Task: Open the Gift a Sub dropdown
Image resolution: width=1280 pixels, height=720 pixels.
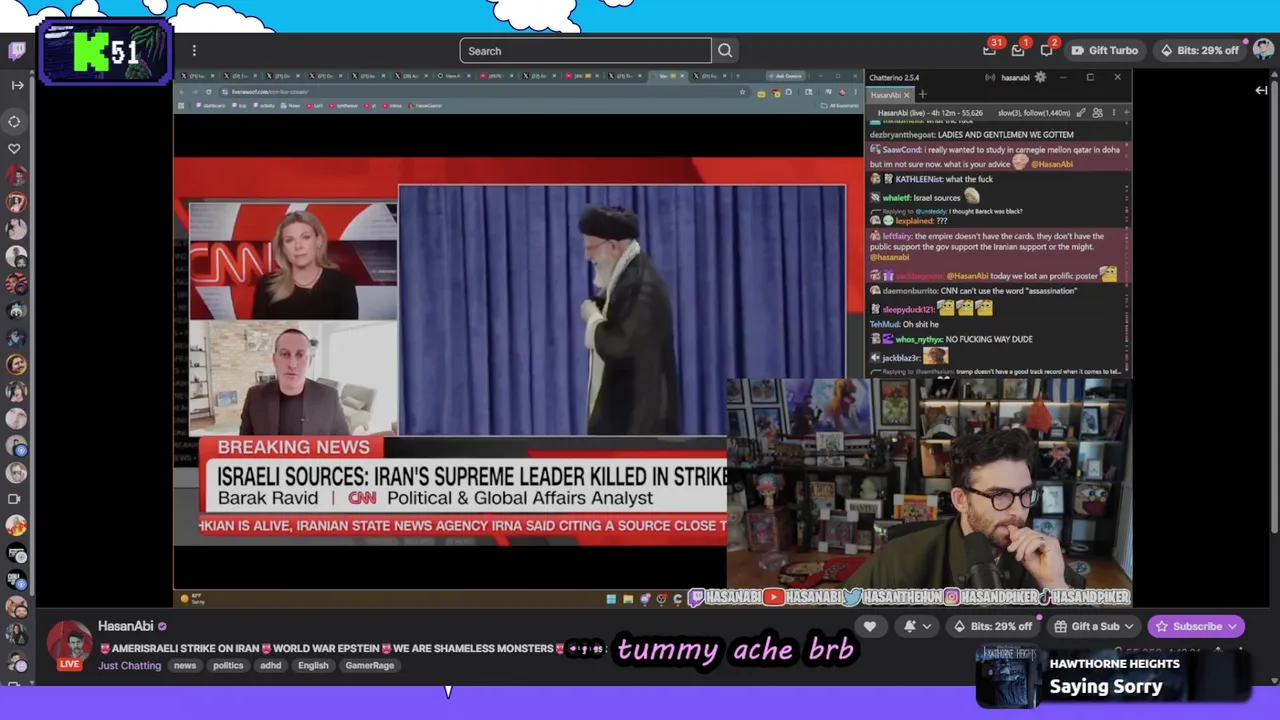Action: [1095, 627]
